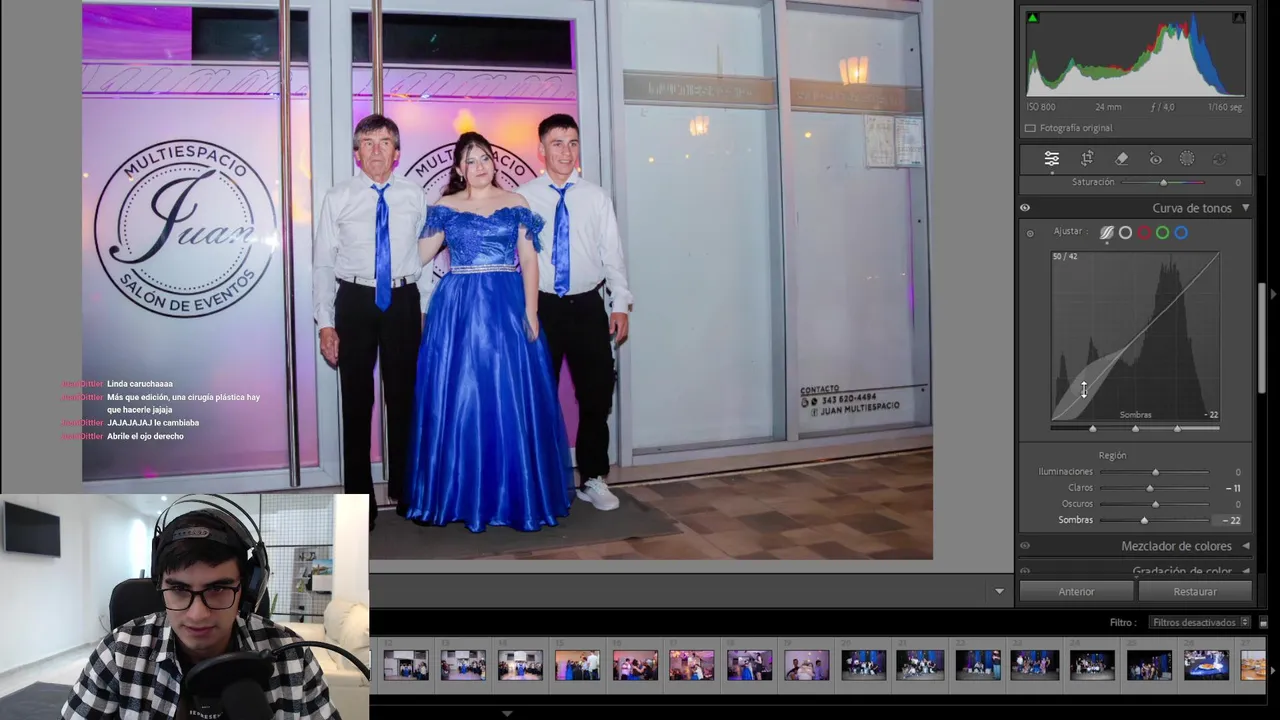Click the Claros slider handle

1150,488
